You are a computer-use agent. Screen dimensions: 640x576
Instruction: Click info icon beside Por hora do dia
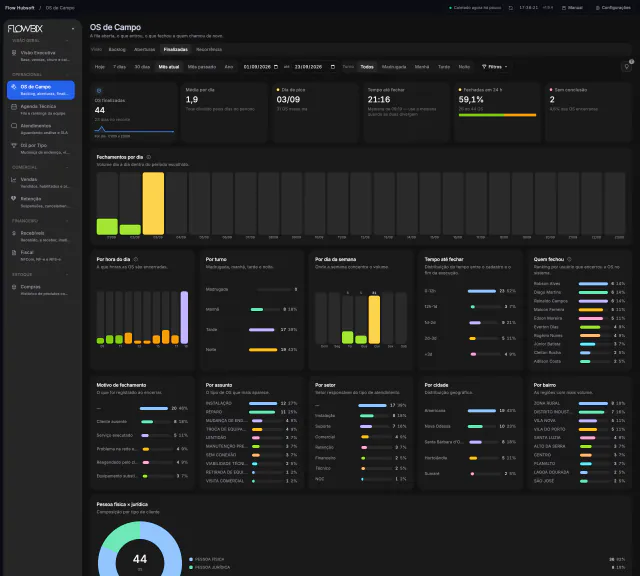(x=136, y=259)
